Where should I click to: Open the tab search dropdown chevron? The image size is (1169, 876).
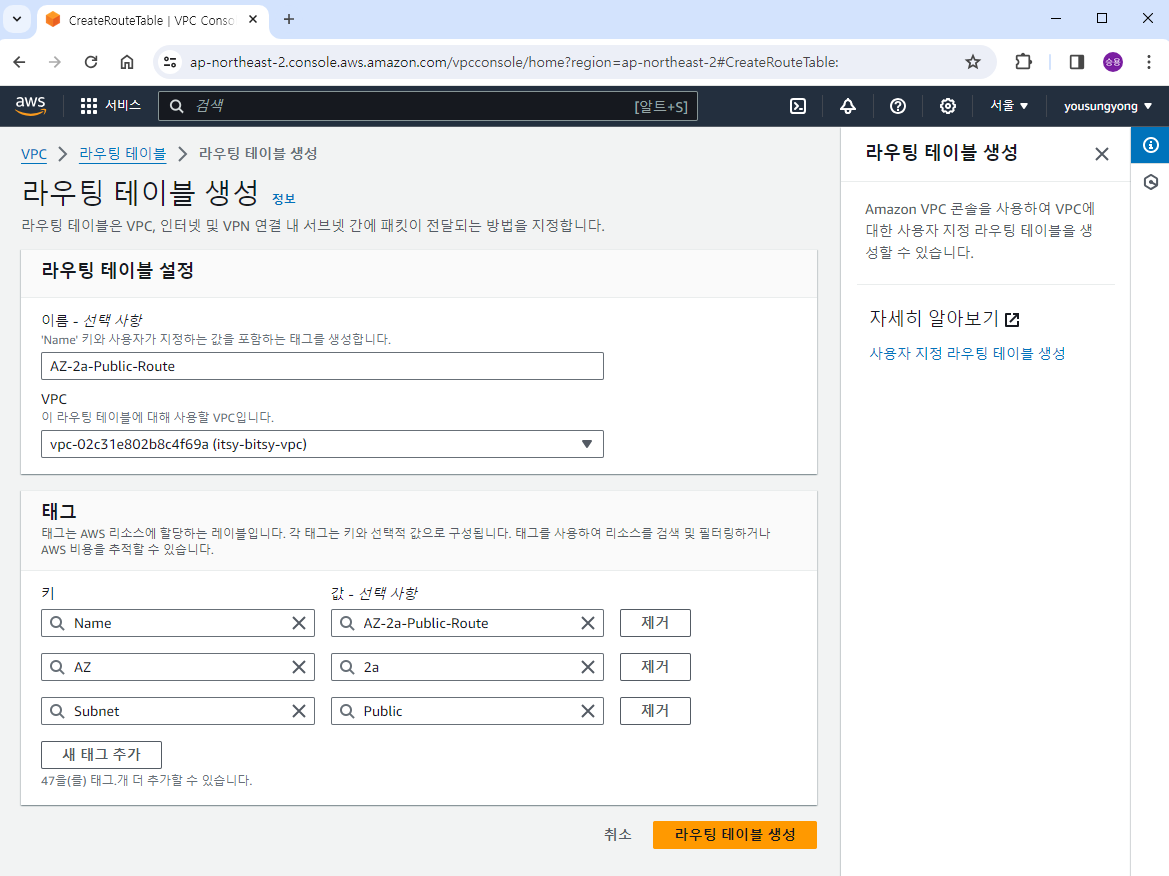[x=16, y=19]
